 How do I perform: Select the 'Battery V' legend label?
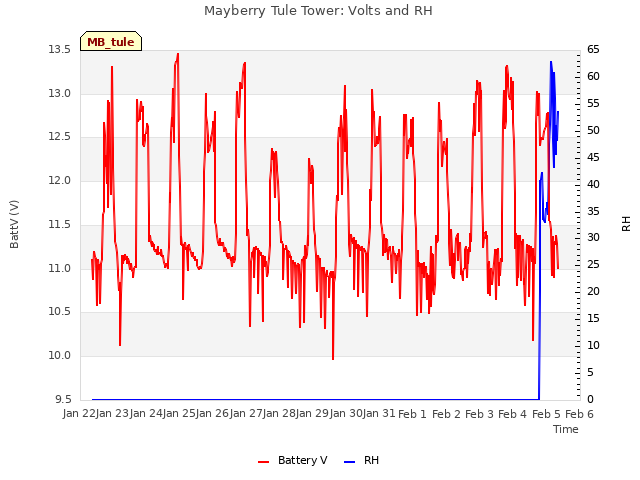[302, 460]
